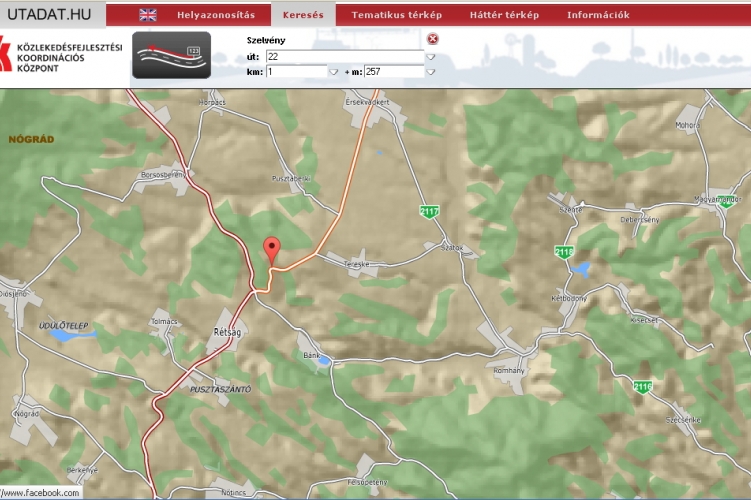Open the Háttér térkép menu
The width and height of the screenshot is (751, 500).
click(504, 15)
